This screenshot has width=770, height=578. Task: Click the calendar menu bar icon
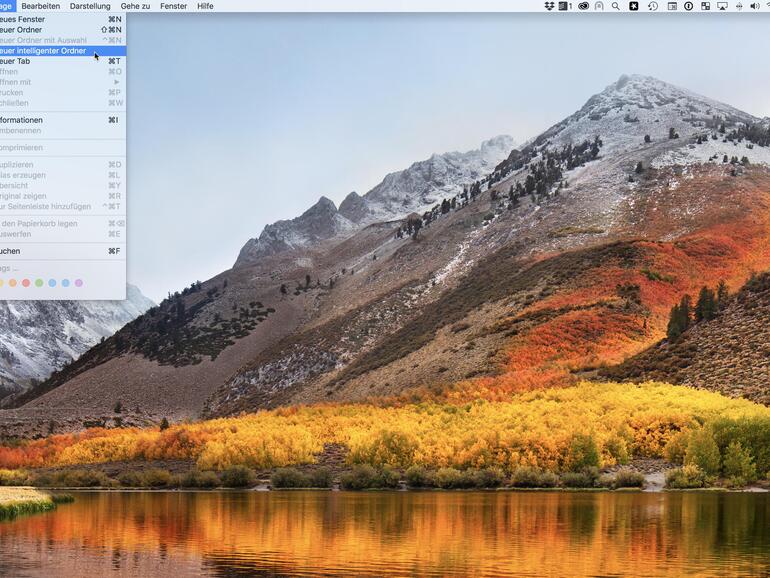672,6
